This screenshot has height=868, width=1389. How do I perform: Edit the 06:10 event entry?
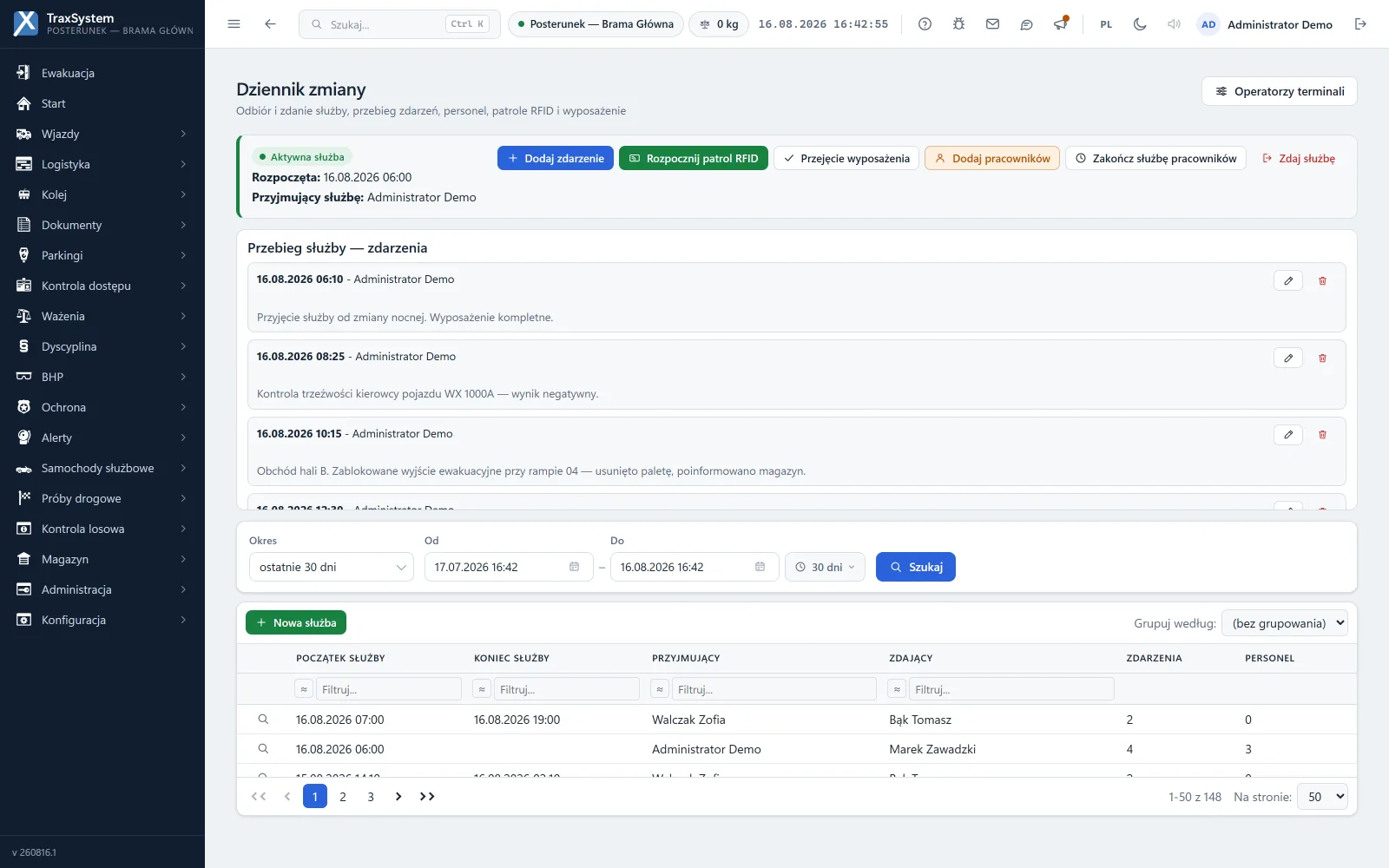[1288, 280]
